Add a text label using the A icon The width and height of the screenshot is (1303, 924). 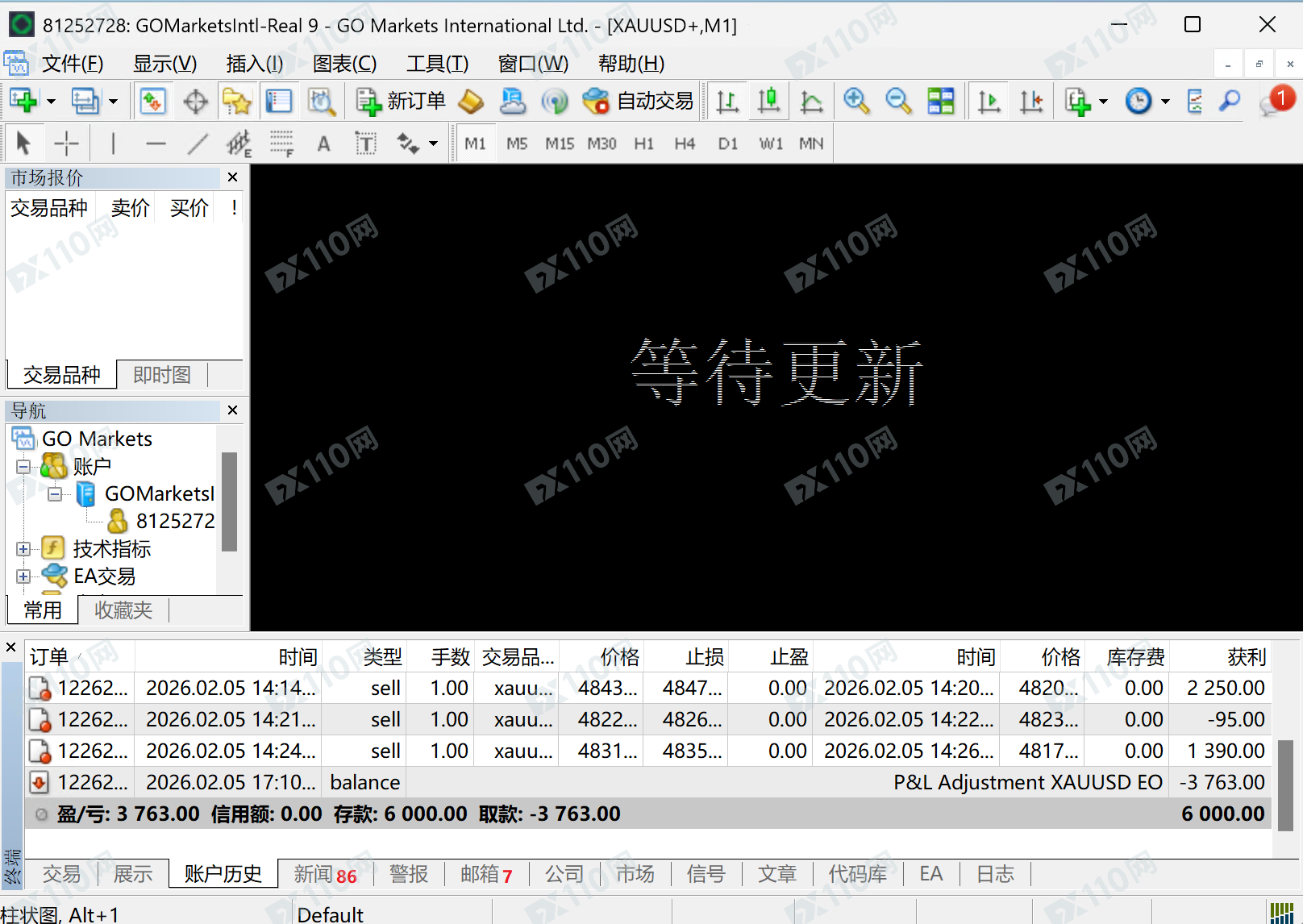click(x=323, y=143)
